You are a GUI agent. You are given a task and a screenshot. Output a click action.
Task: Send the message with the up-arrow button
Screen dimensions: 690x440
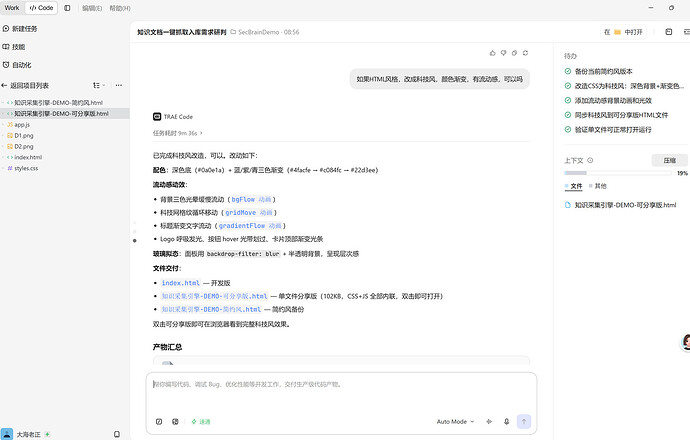coord(524,422)
